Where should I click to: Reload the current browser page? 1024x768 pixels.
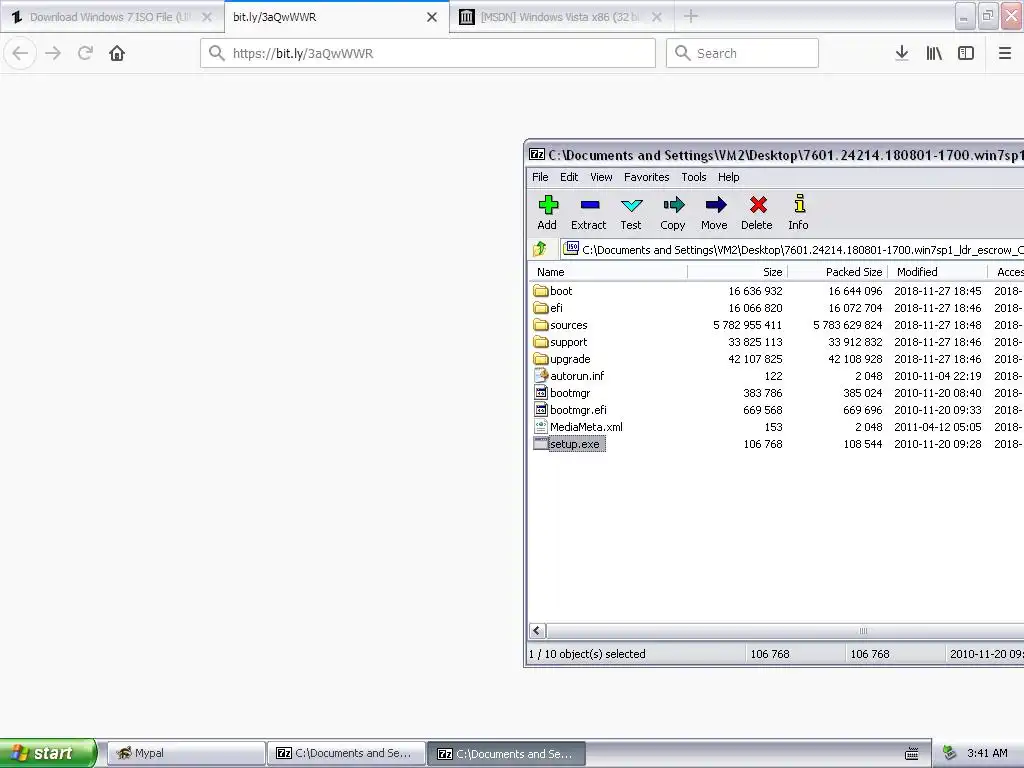tap(85, 53)
